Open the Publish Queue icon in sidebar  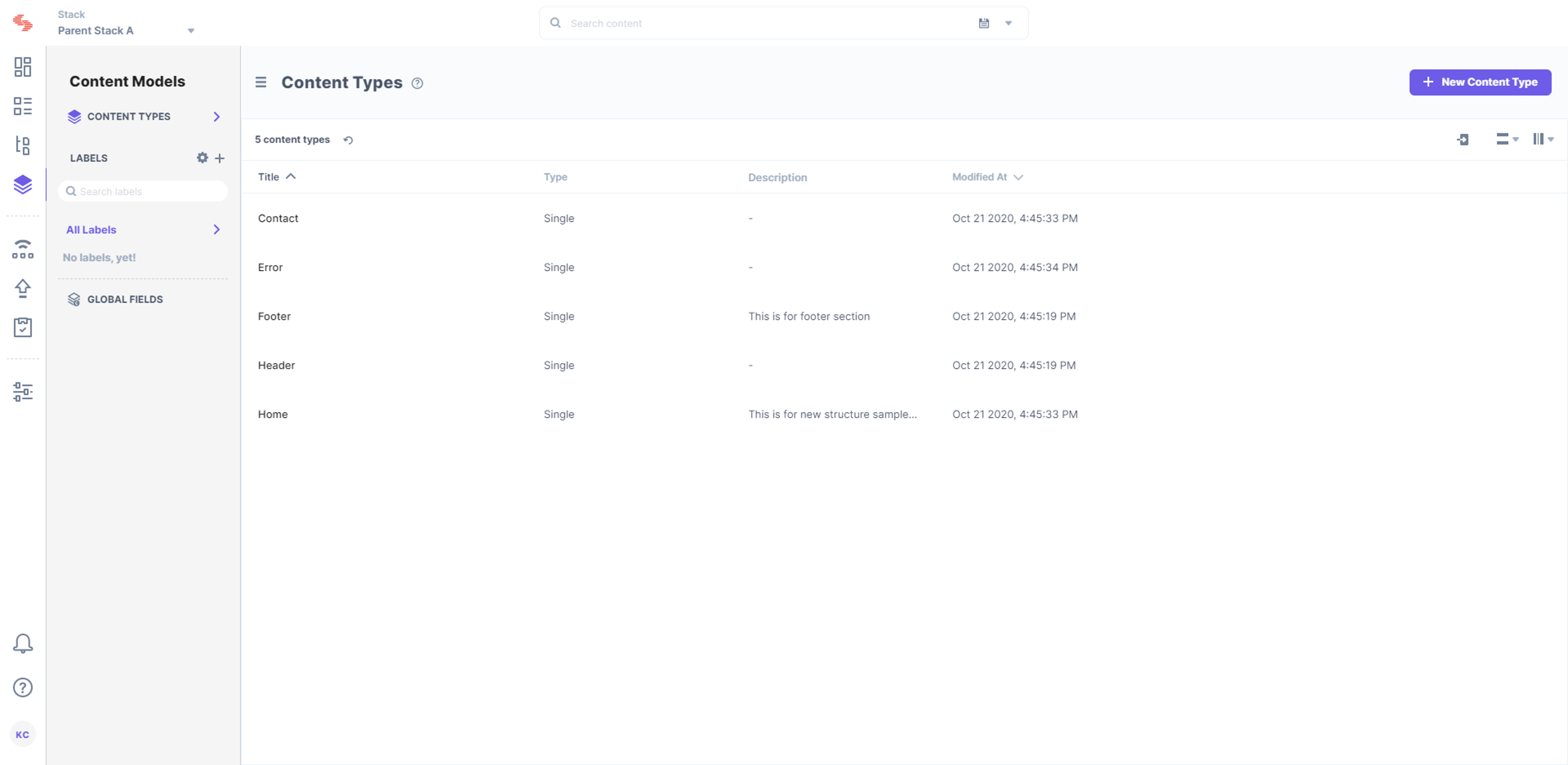click(x=22, y=249)
